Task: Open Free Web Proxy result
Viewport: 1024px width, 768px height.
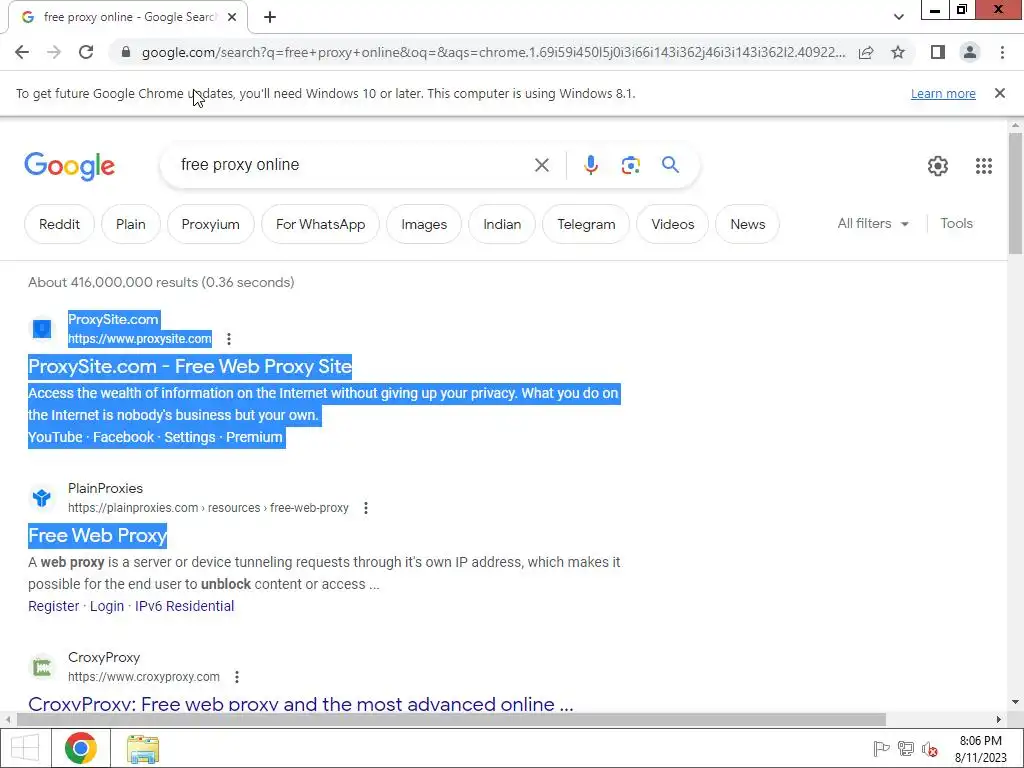Action: (x=97, y=536)
